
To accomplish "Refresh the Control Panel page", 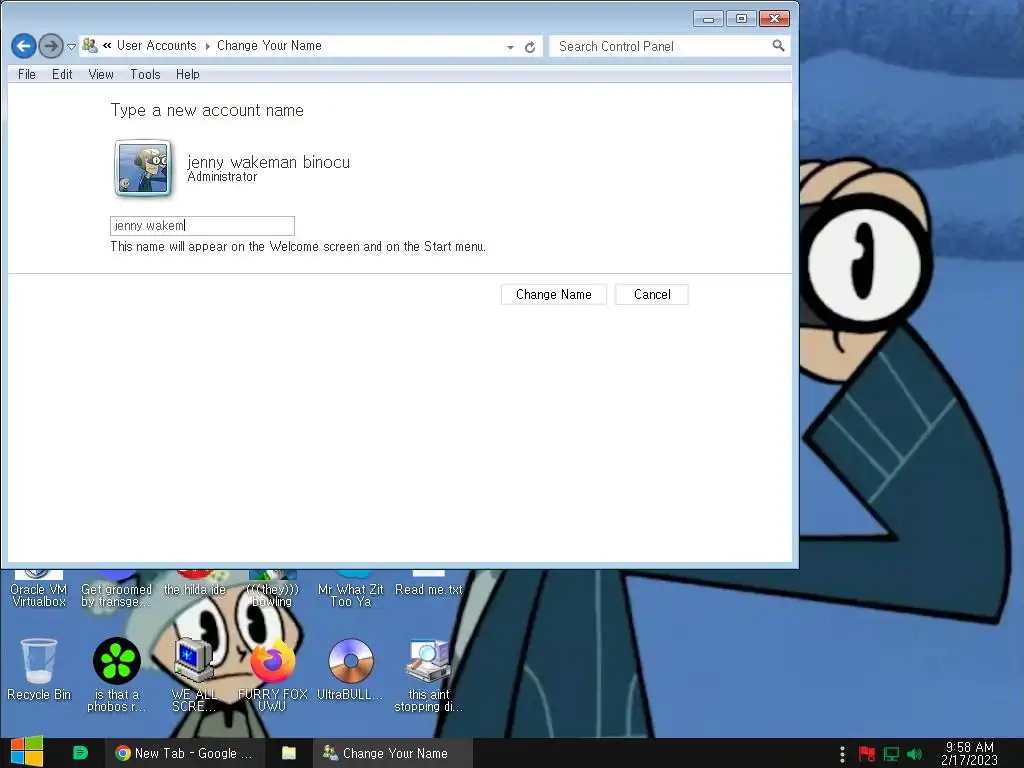I will point(530,47).
